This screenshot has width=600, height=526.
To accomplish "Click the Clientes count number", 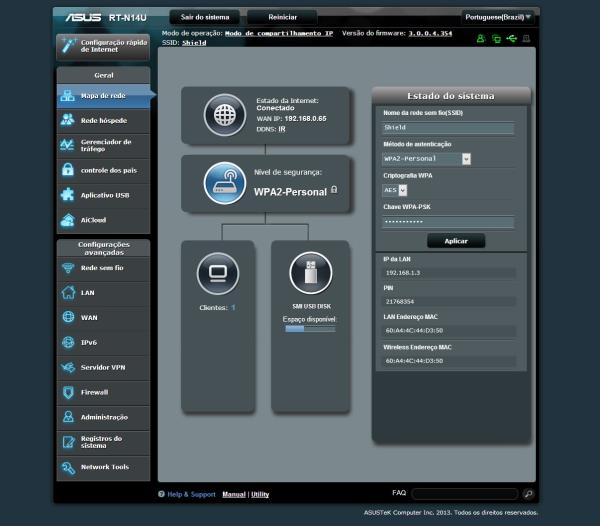I will [x=233, y=308].
